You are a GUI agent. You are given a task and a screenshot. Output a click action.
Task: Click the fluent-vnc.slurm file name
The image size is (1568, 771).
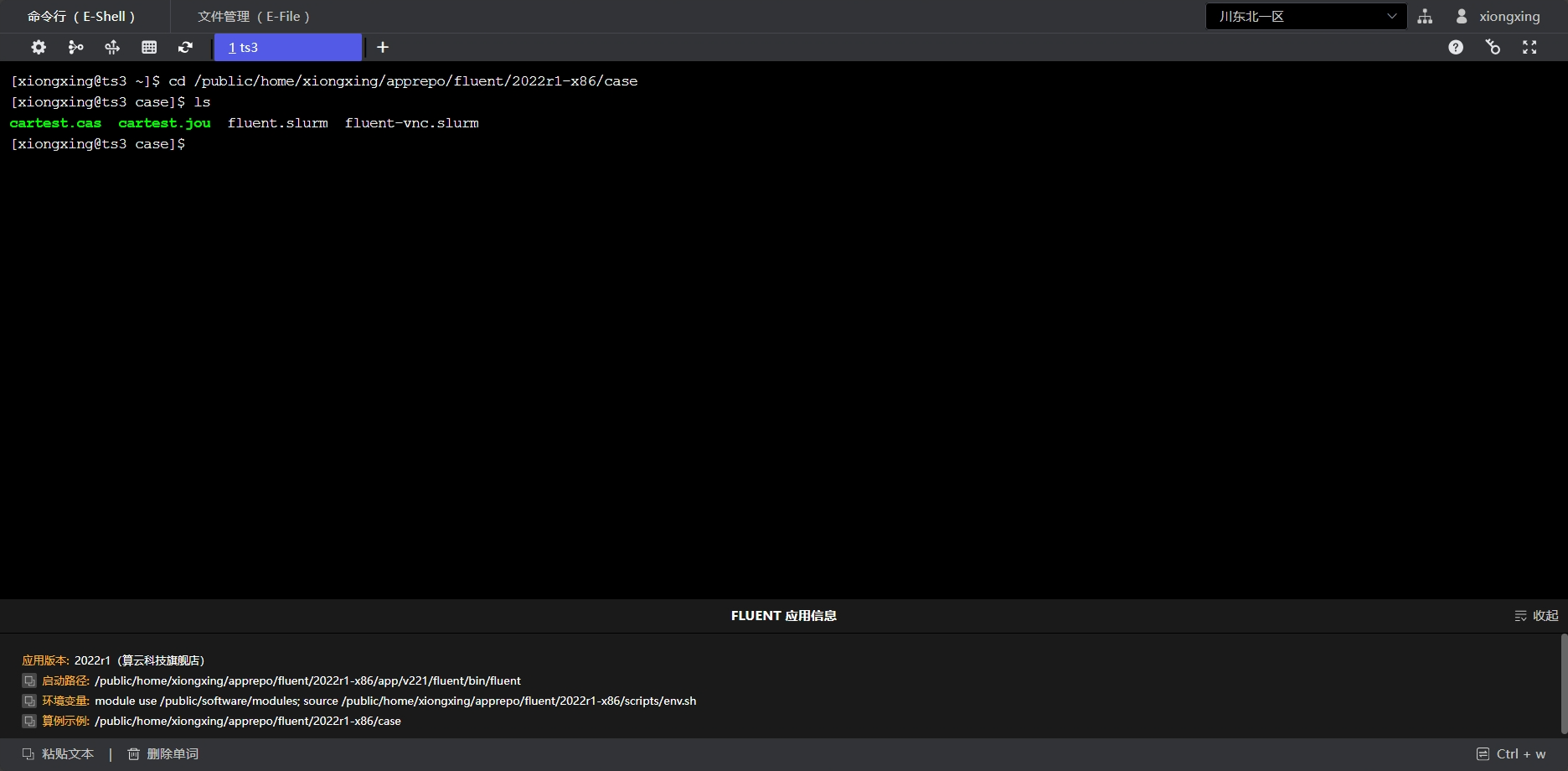point(412,123)
